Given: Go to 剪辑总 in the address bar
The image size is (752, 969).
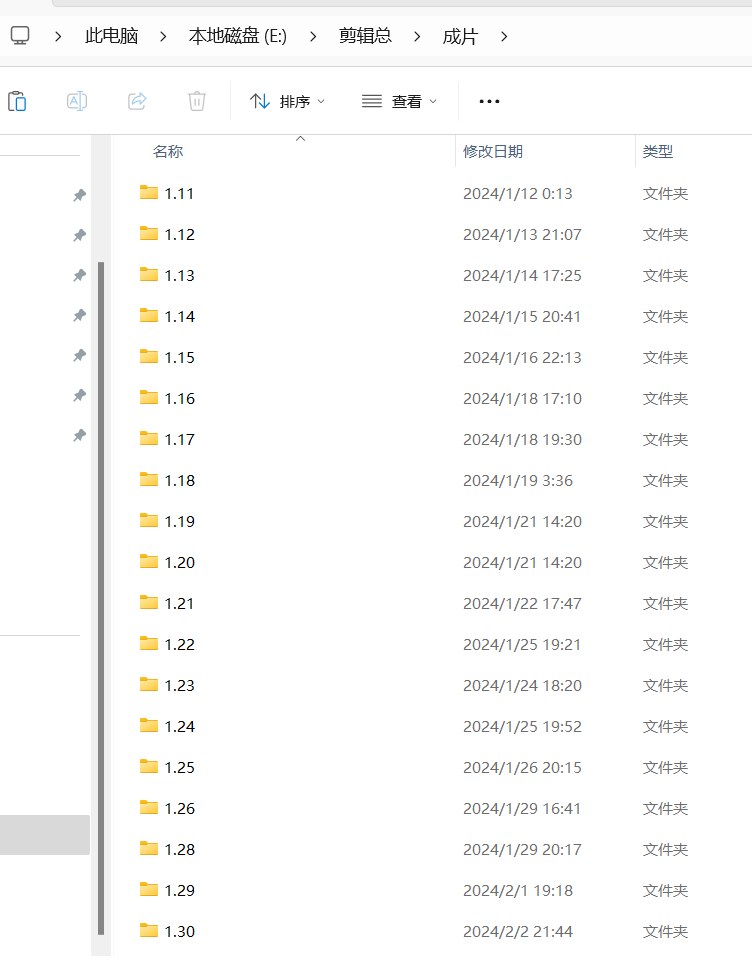Looking at the screenshot, I should 365,36.
